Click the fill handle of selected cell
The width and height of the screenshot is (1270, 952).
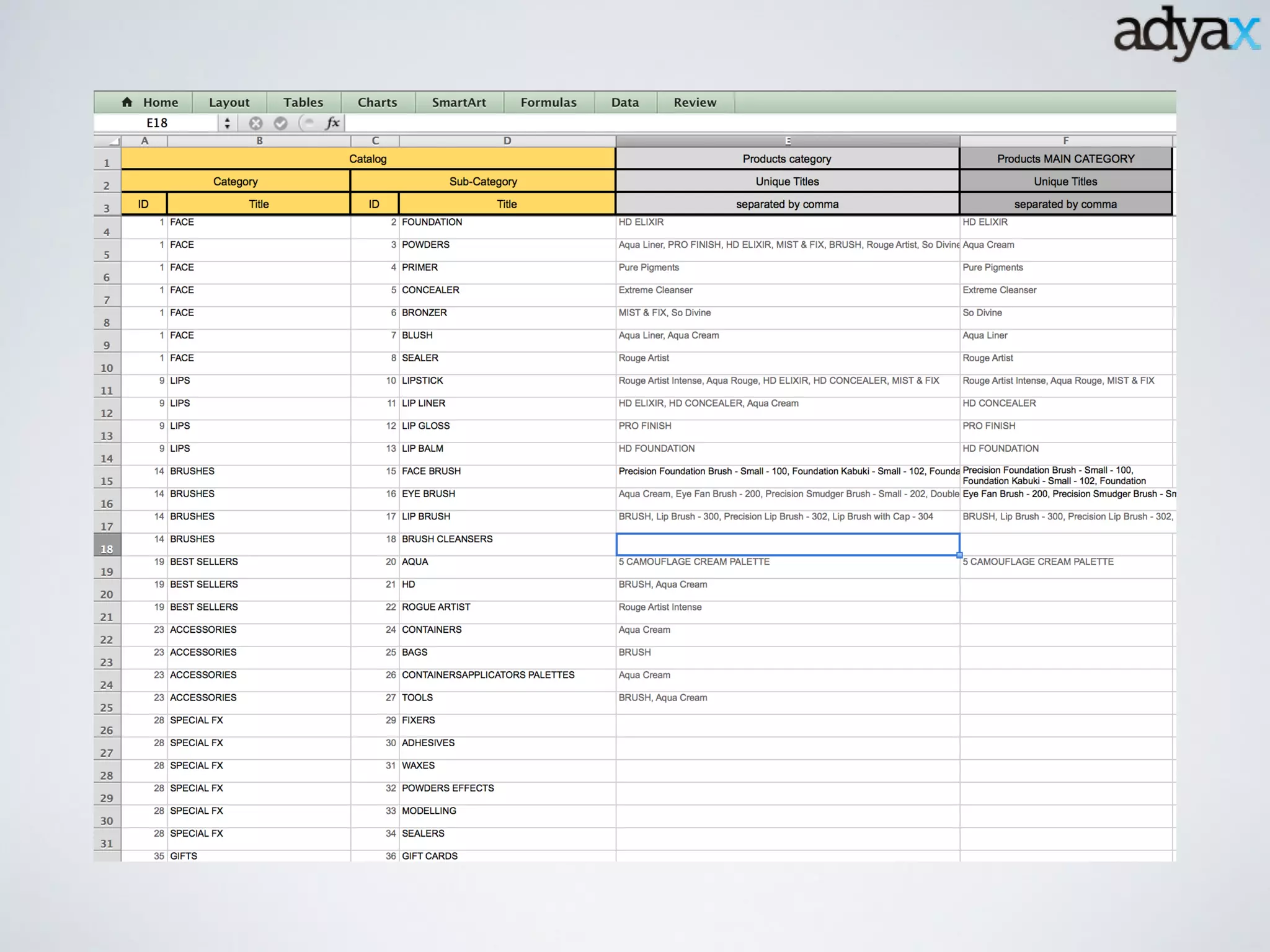click(x=959, y=555)
